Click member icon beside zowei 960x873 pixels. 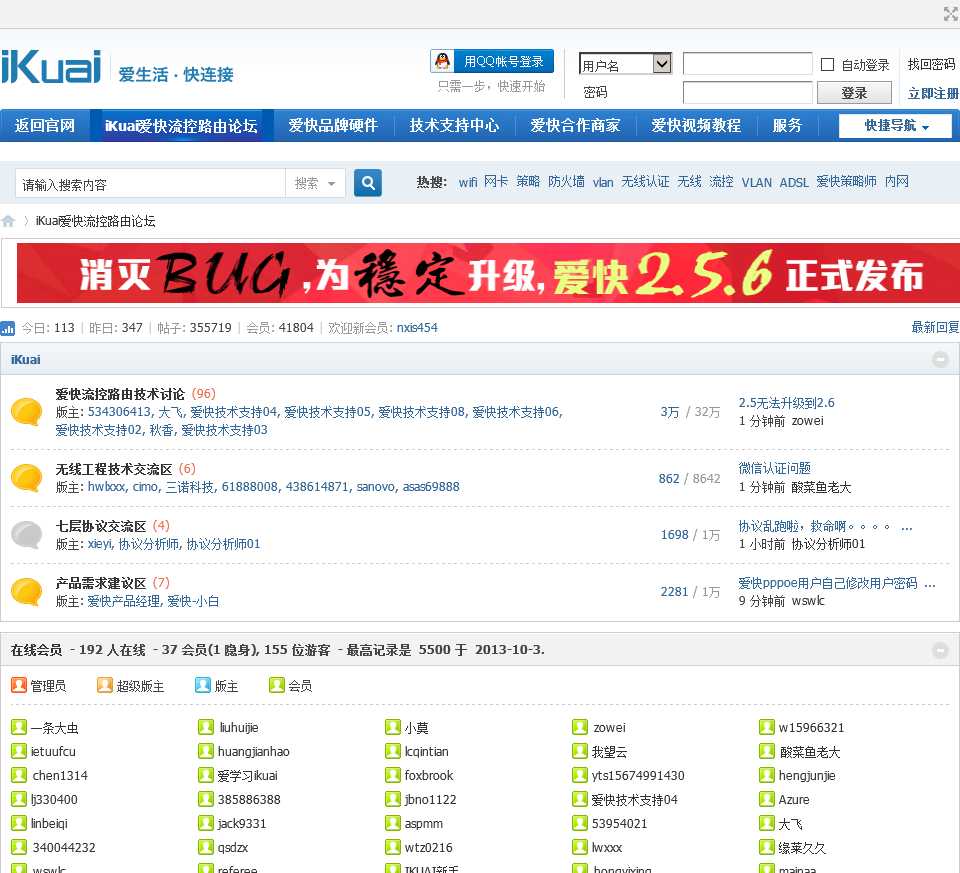click(x=580, y=727)
